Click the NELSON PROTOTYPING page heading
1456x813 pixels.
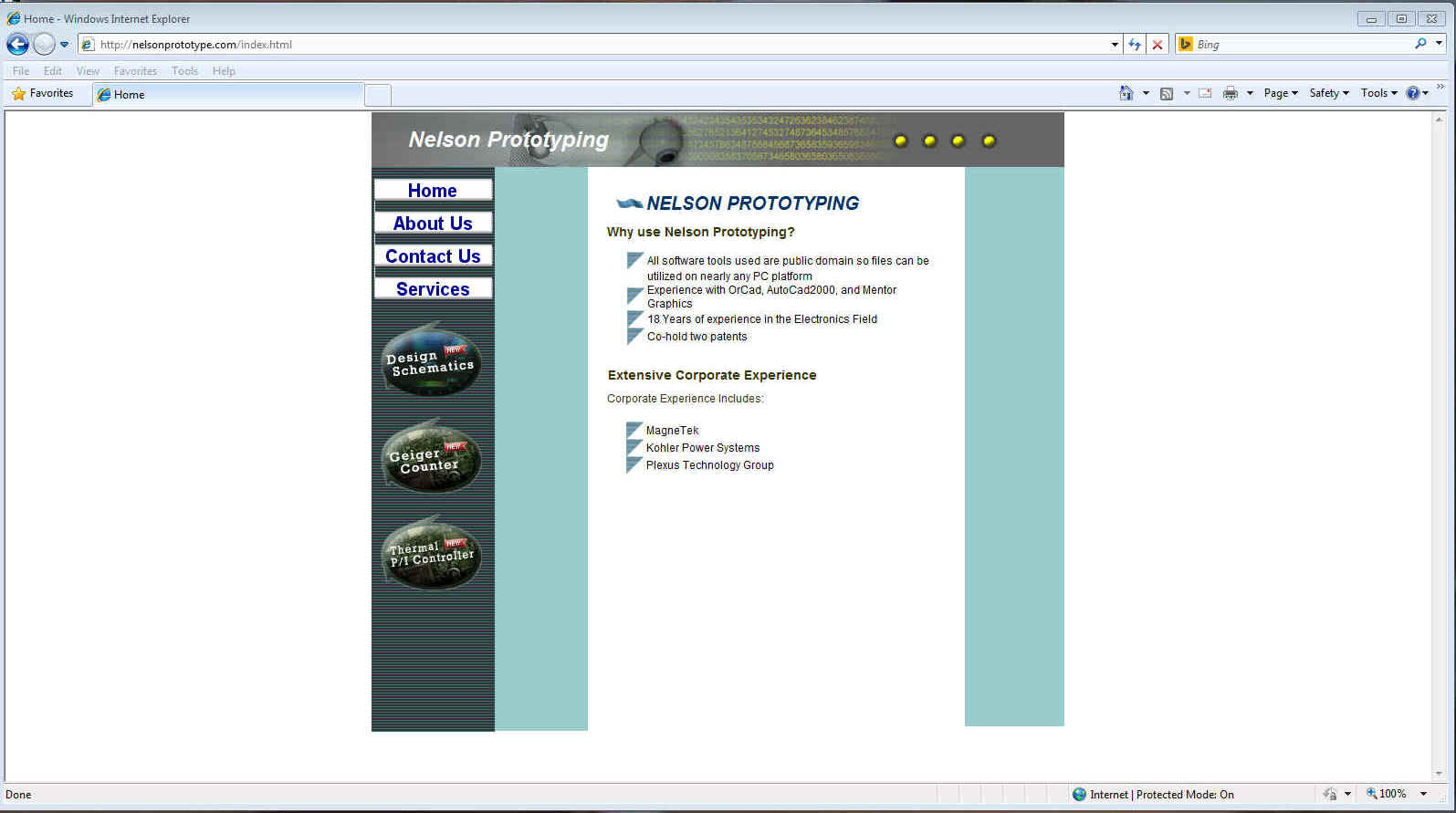coord(752,203)
